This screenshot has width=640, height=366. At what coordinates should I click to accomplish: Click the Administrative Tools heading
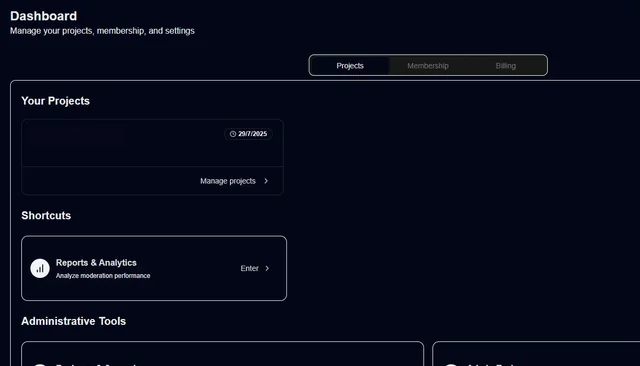click(73, 321)
